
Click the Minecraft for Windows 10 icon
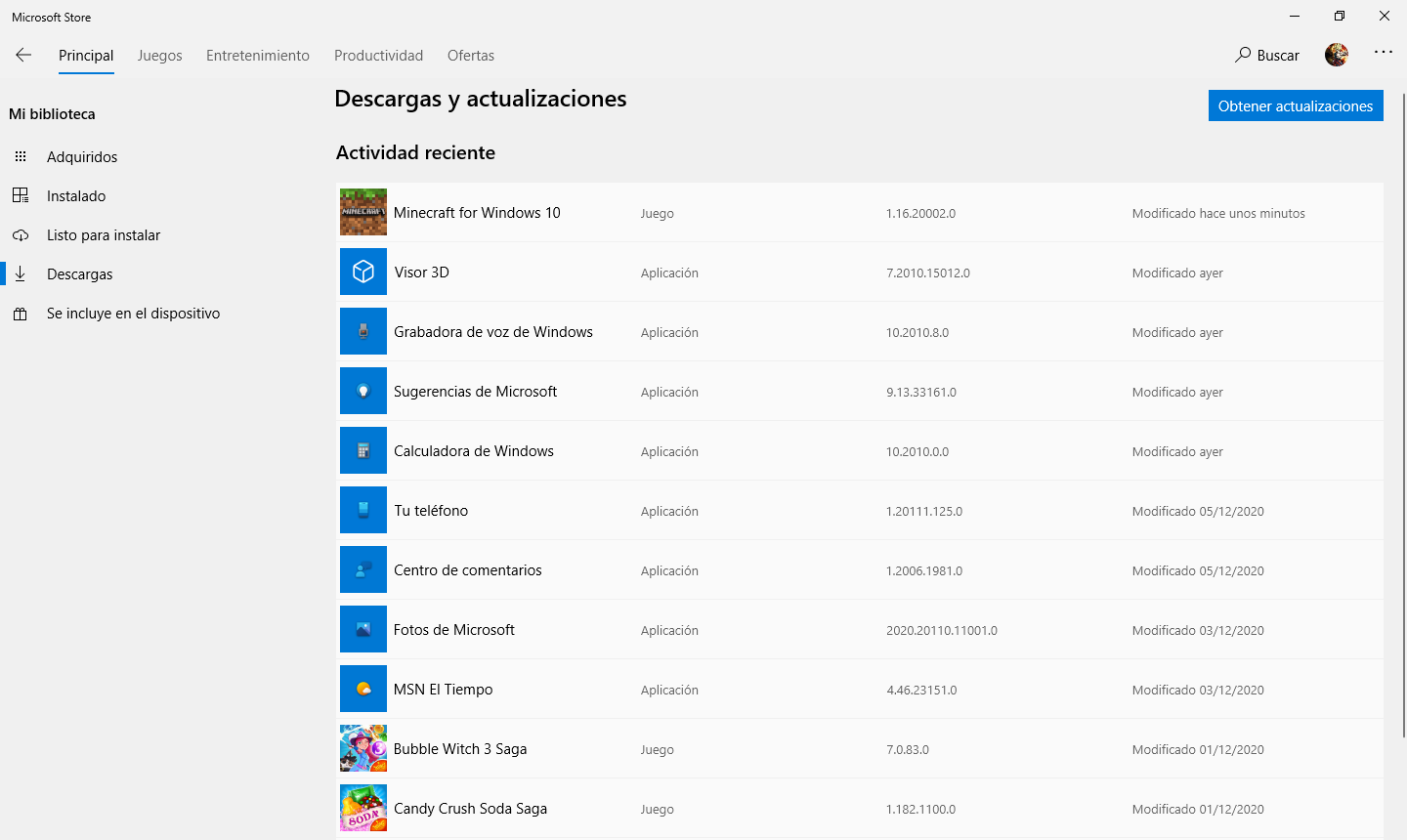(x=363, y=213)
